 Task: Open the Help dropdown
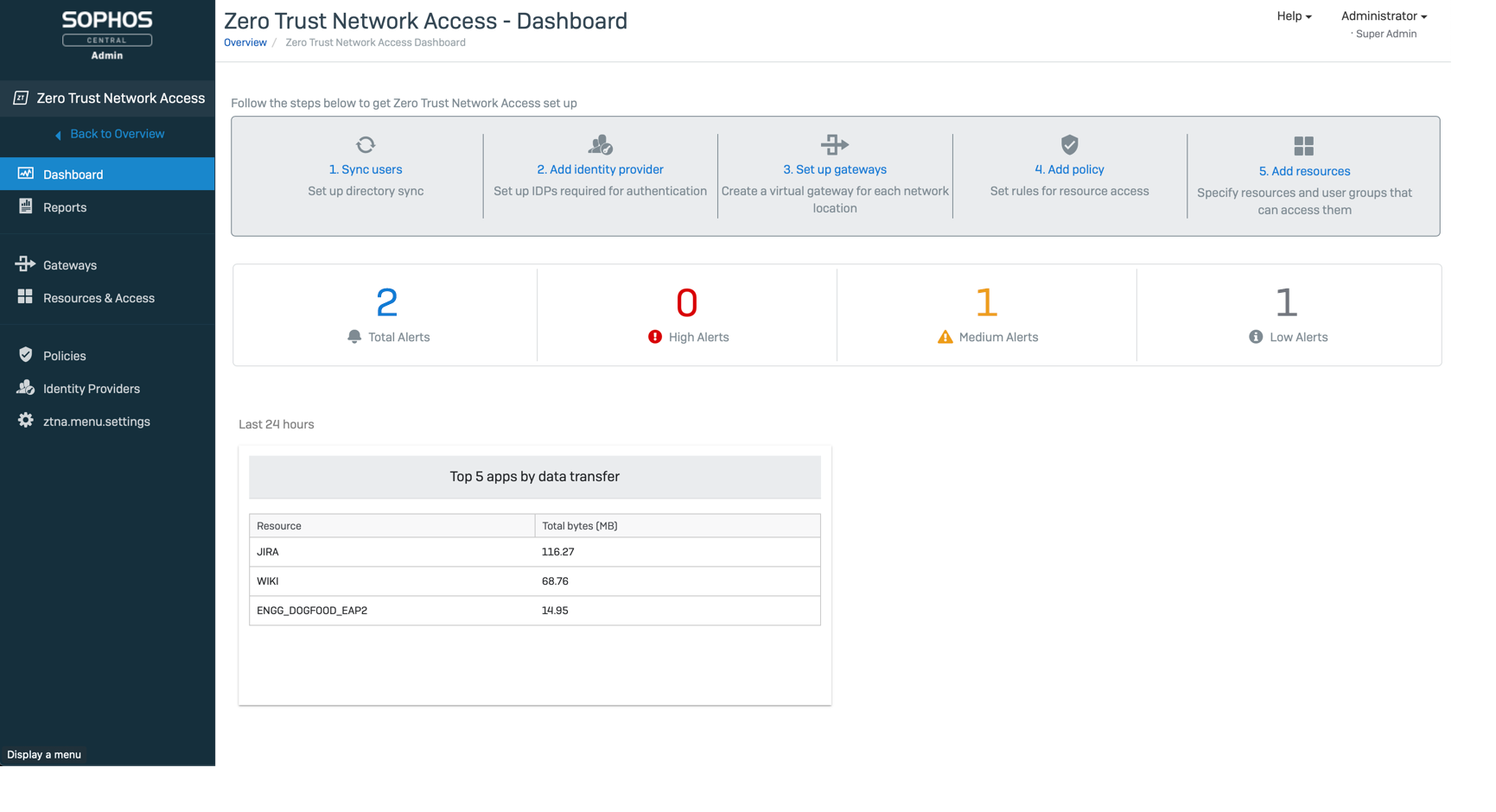click(x=1293, y=16)
